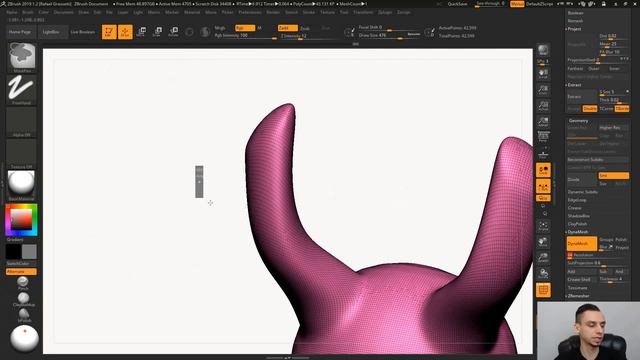The width and height of the screenshot is (640, 360).
Task: Collapse the Project section
Action: click(574, 29)
